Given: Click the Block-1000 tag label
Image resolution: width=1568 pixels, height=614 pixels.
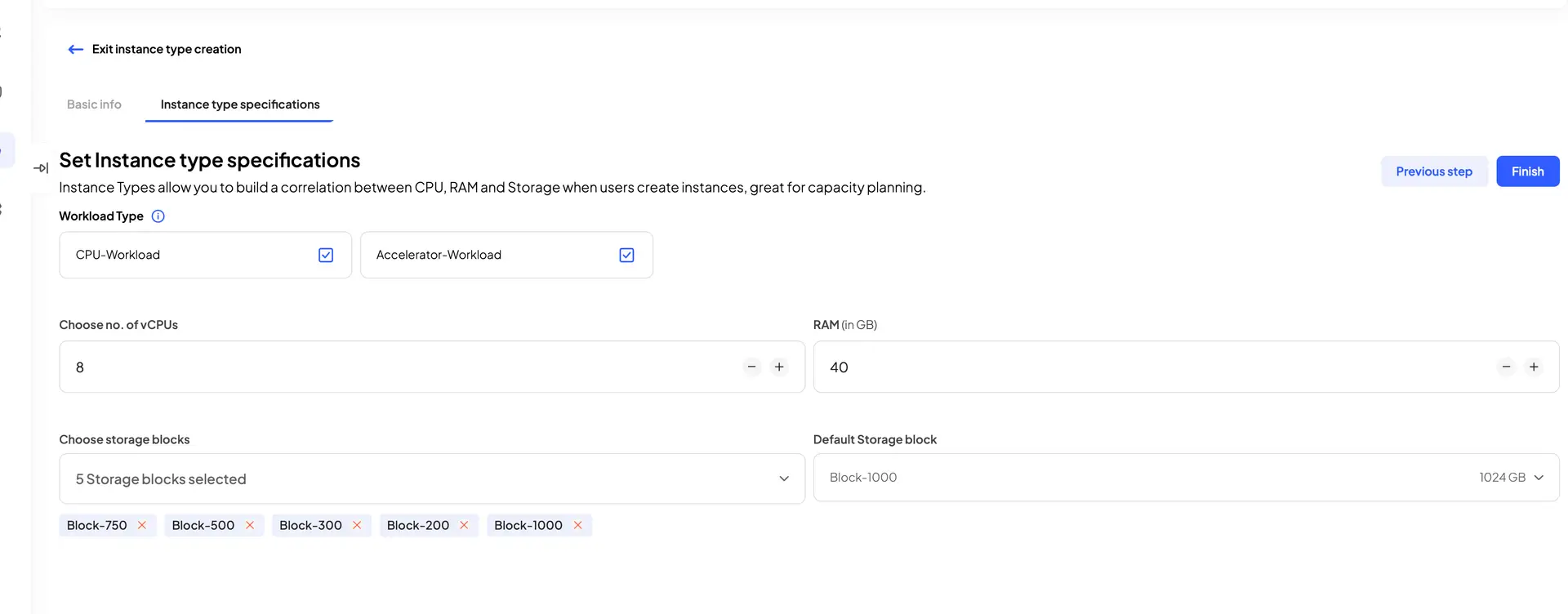Looking at the screenshot, I should (528, 525).
